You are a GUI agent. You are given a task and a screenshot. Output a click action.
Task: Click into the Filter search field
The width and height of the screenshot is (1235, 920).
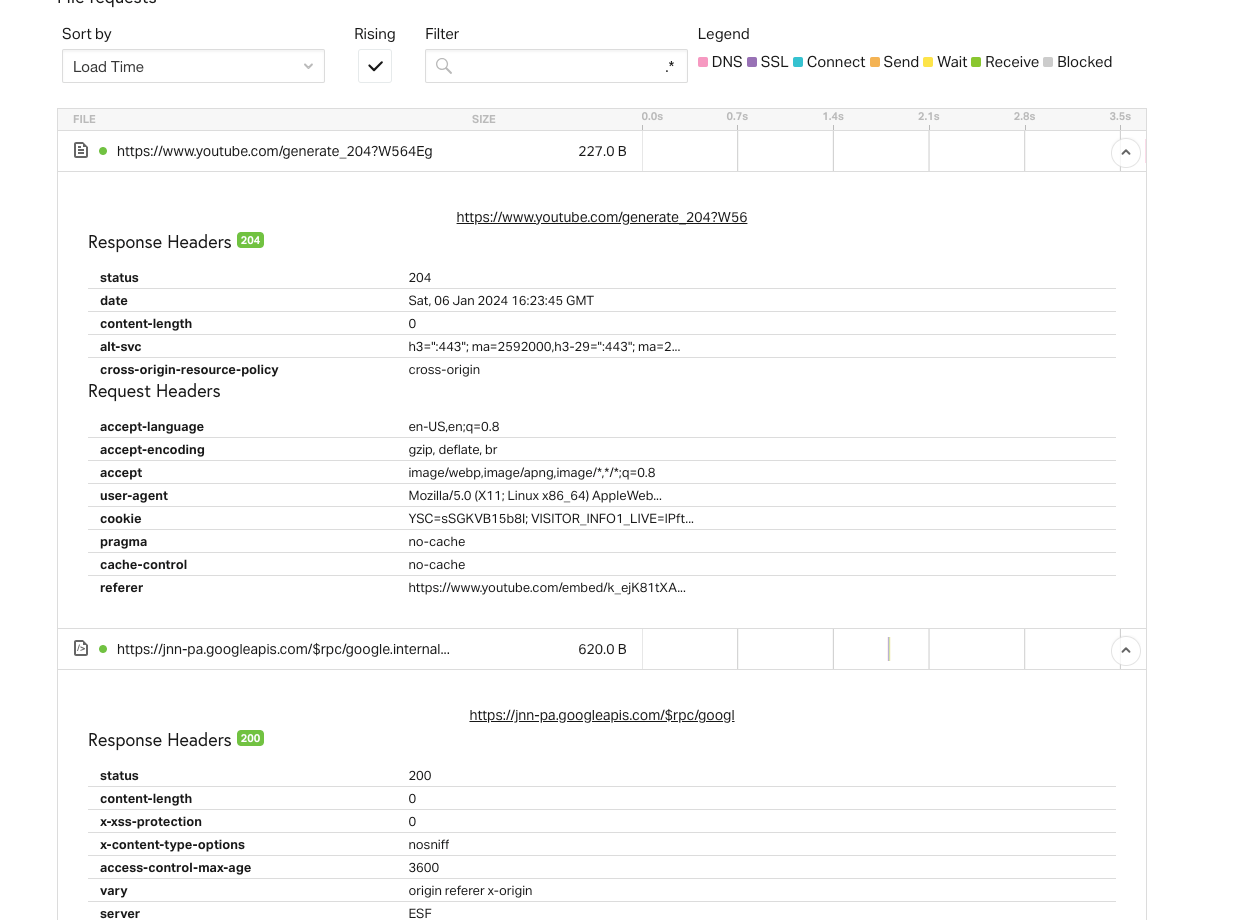[x=556, y=66]
